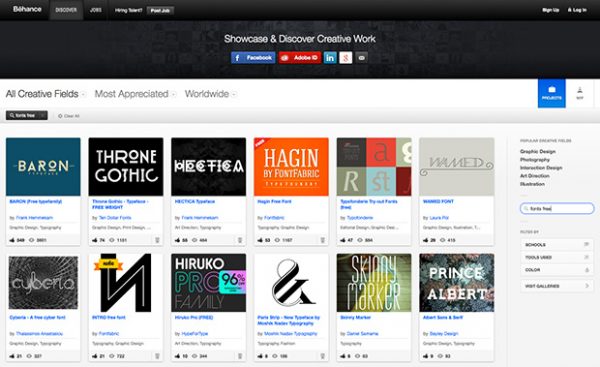Click thumbs-up icon on Prince Albert card
This screenshot has width=600, height=367.
[x=425, y=356]
